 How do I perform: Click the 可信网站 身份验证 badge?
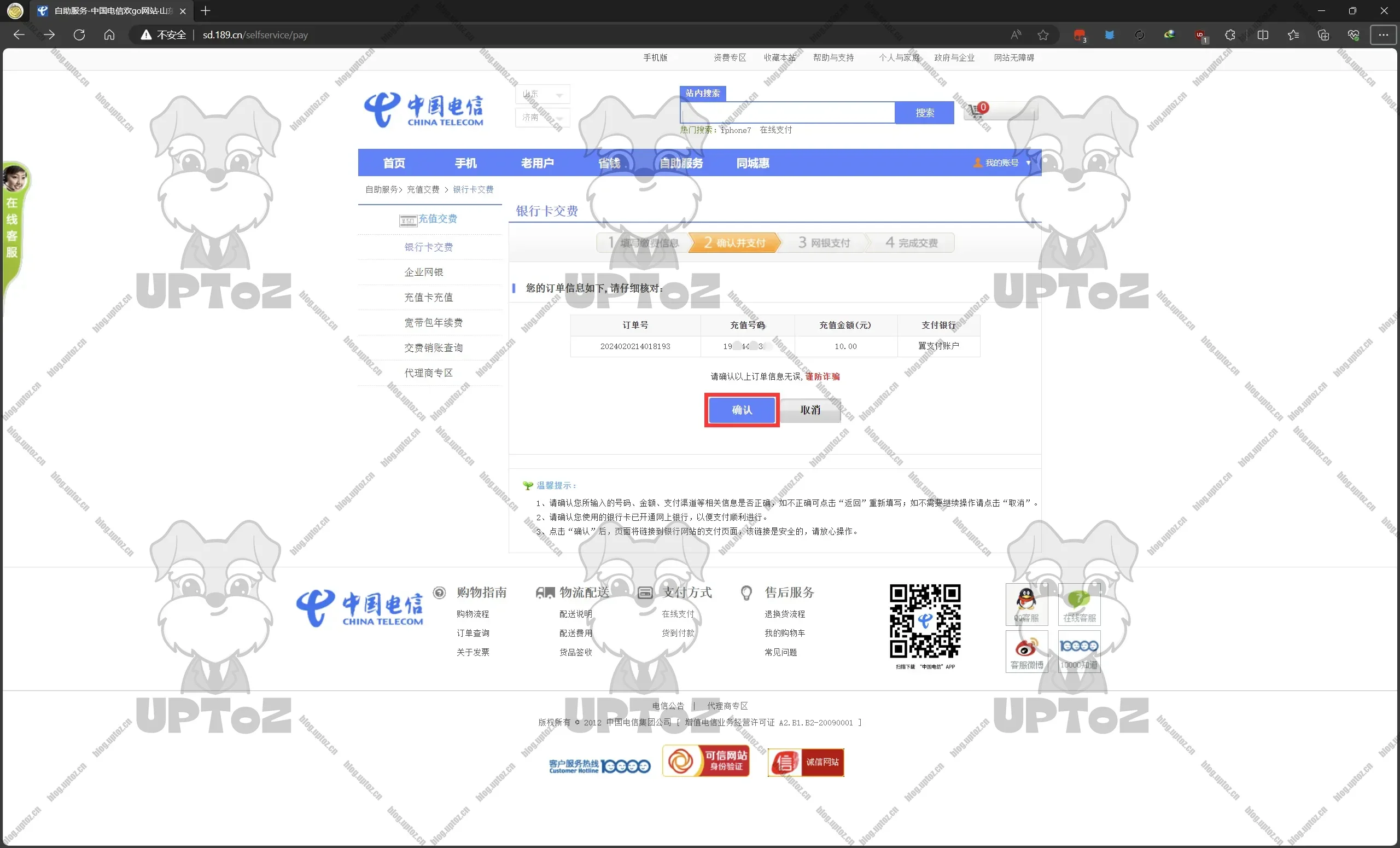pyautogui.click(x=705, y=760)
